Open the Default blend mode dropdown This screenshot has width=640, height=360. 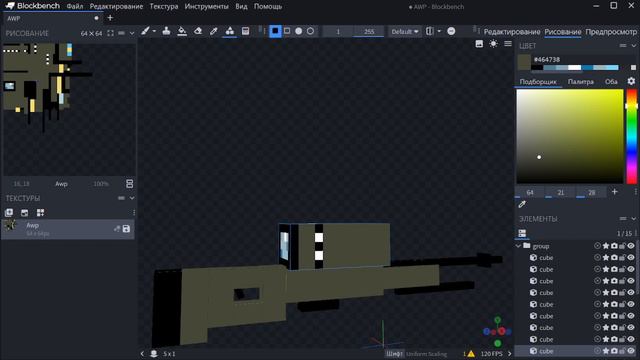(x=404, y=31)
